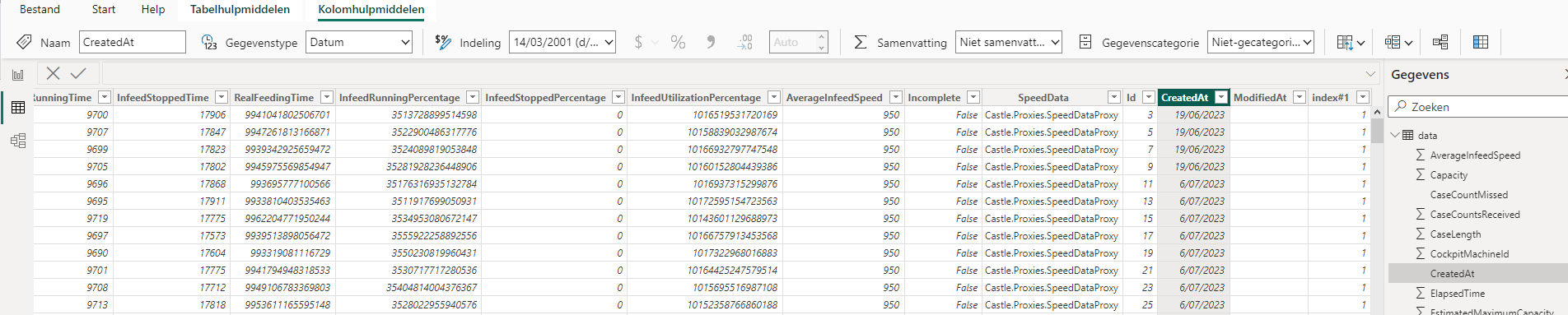Open filter dropdown on Id column
This screenshot has width=1568, height=315.
pyautogui.click(x=1149, y=97)
